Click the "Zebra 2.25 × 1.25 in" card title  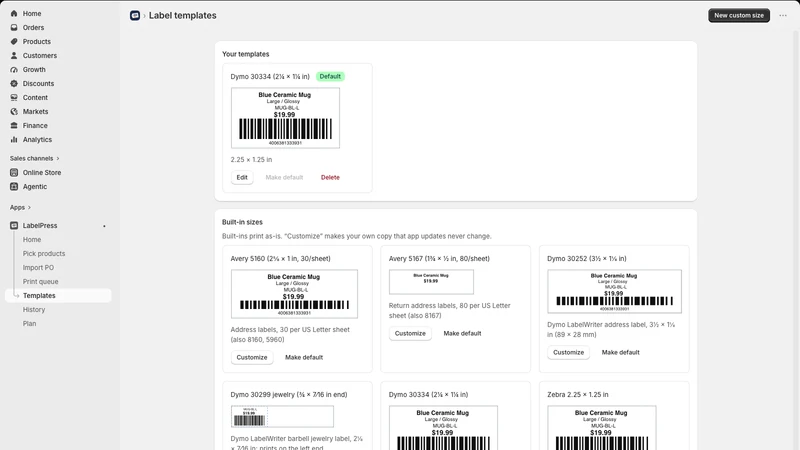tap(578, 394)
